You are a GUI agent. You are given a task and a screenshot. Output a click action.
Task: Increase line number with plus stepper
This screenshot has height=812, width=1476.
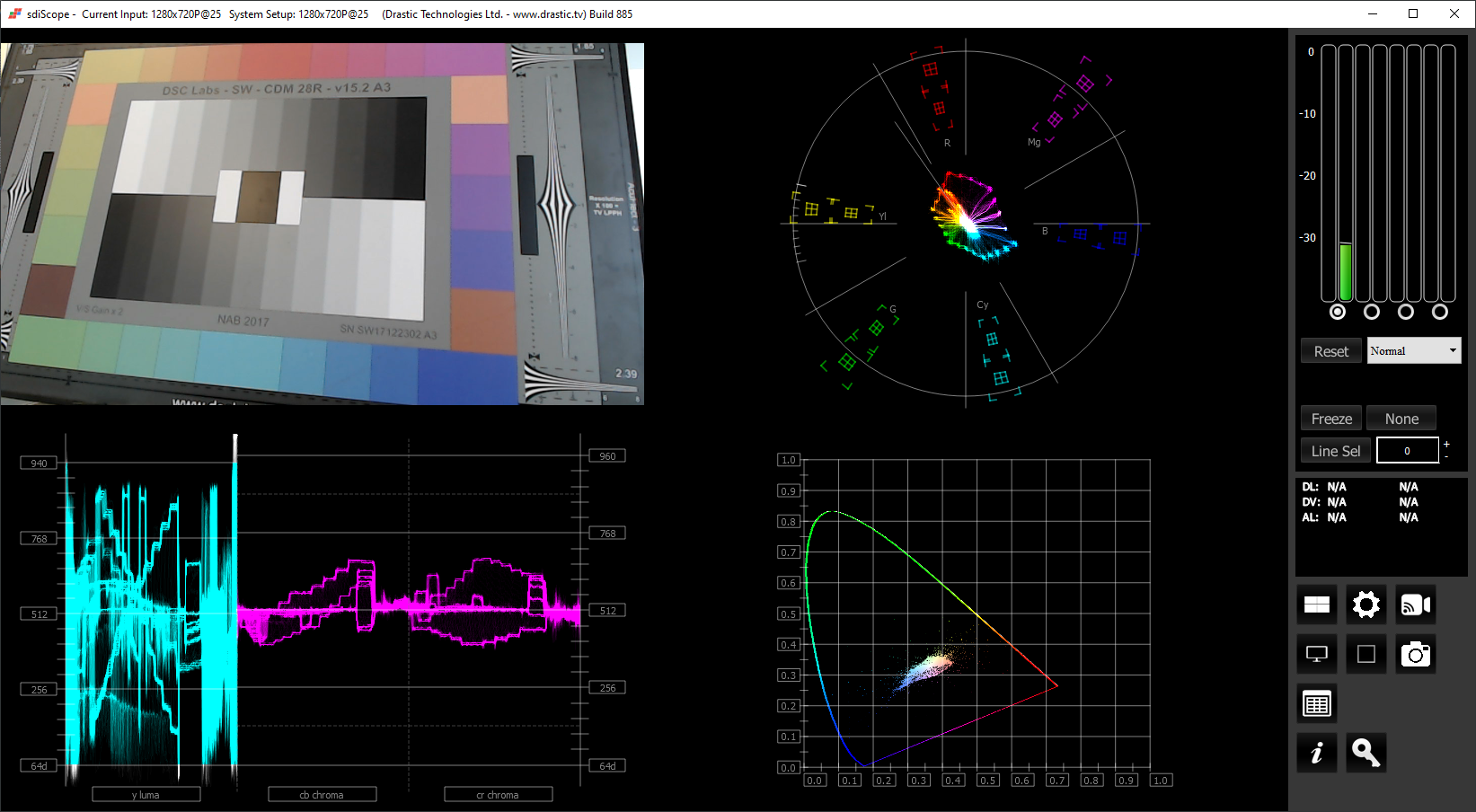click(1446, 445)
